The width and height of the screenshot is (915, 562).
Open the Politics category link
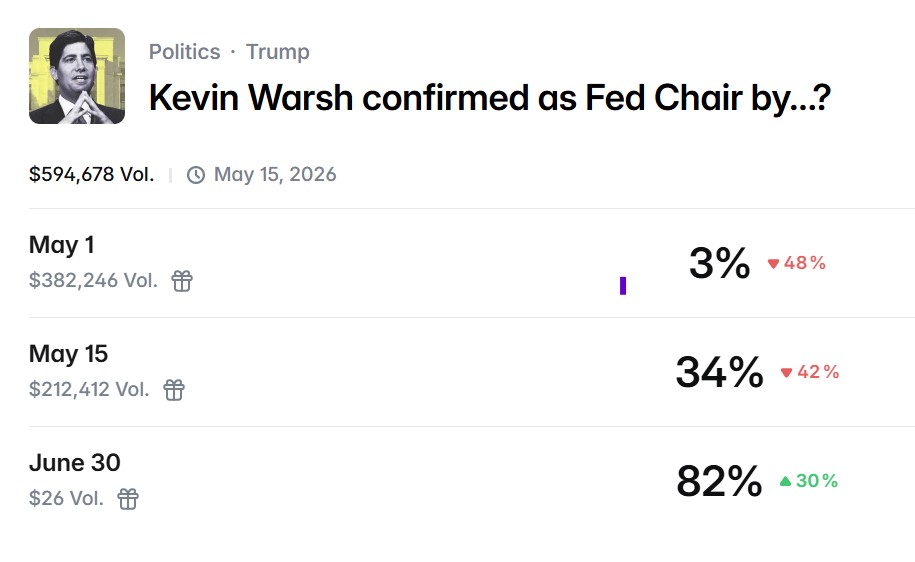click(x=184, y=52)
